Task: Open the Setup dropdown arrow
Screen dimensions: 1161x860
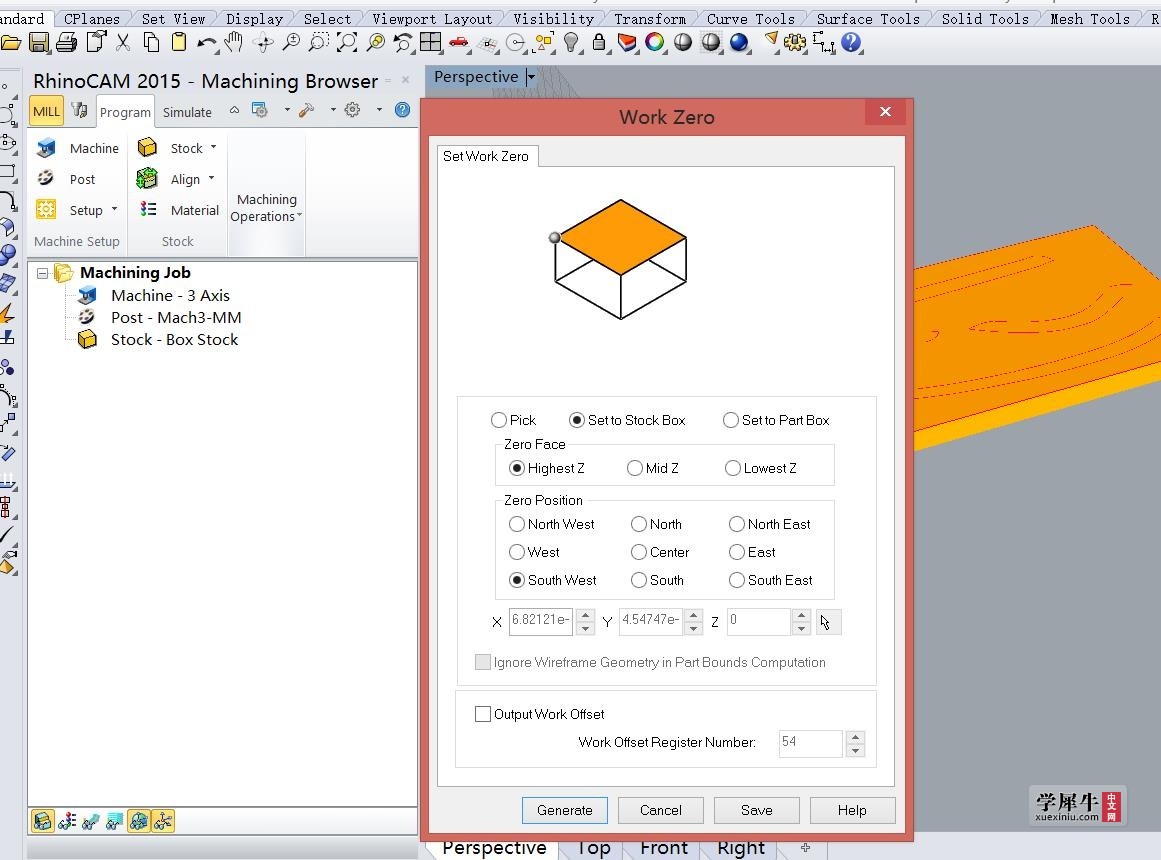Action: pos(114,210)
